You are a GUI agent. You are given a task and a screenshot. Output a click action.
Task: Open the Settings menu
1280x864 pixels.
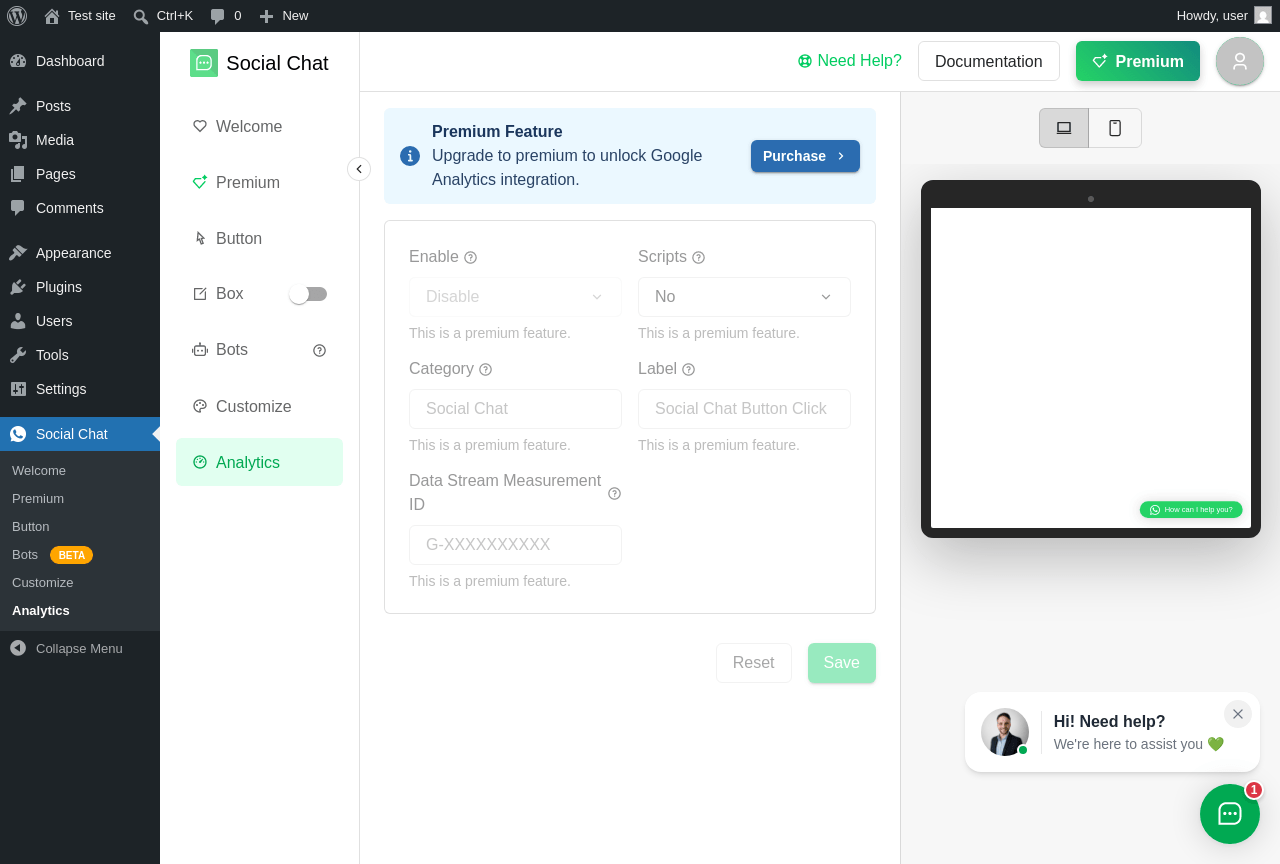(x=80, y=389)
